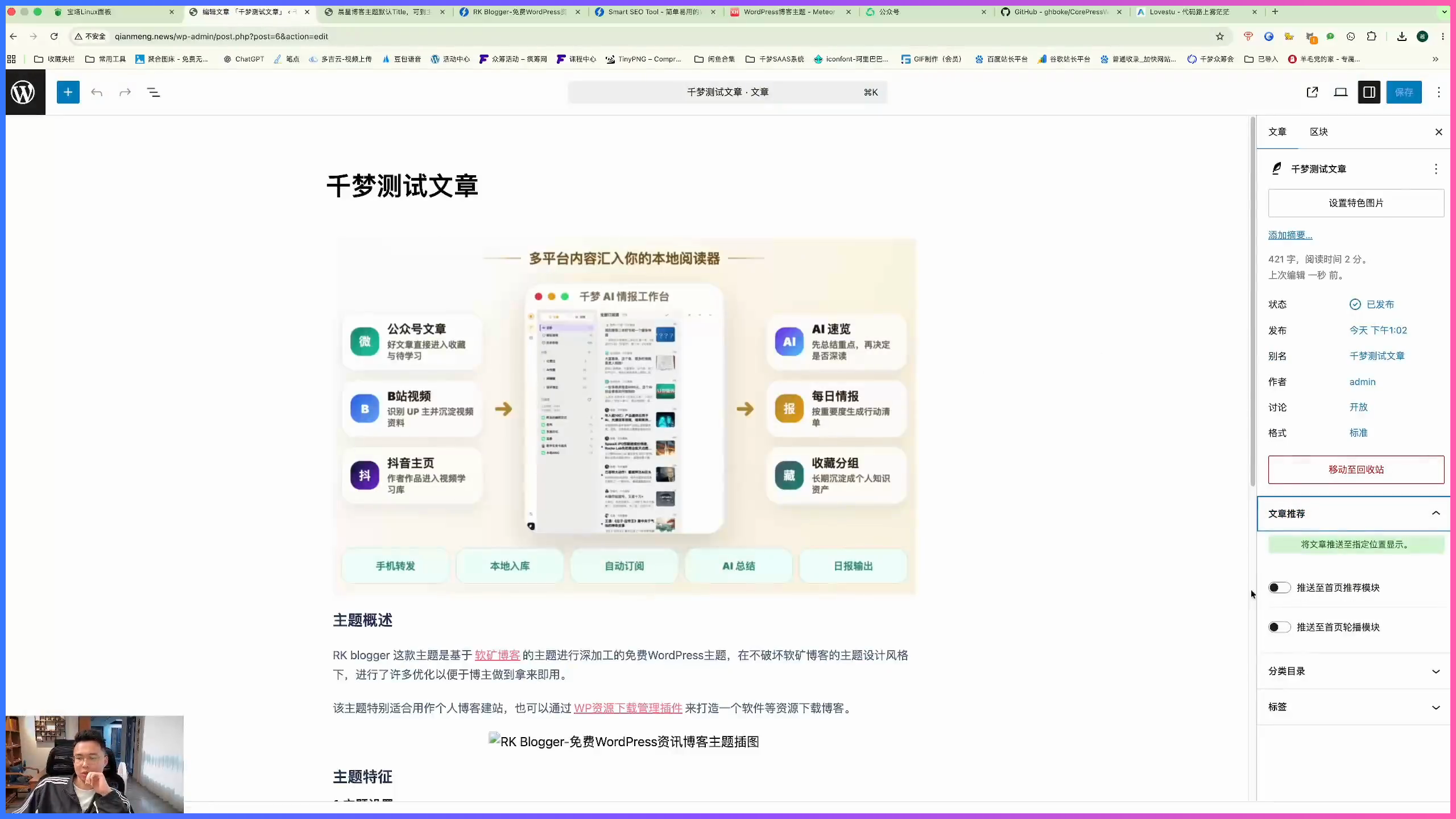This screenshot has width=1456, height=819.
Task: Open the 软矿博客 link in content
Action: tap(497, 655)
